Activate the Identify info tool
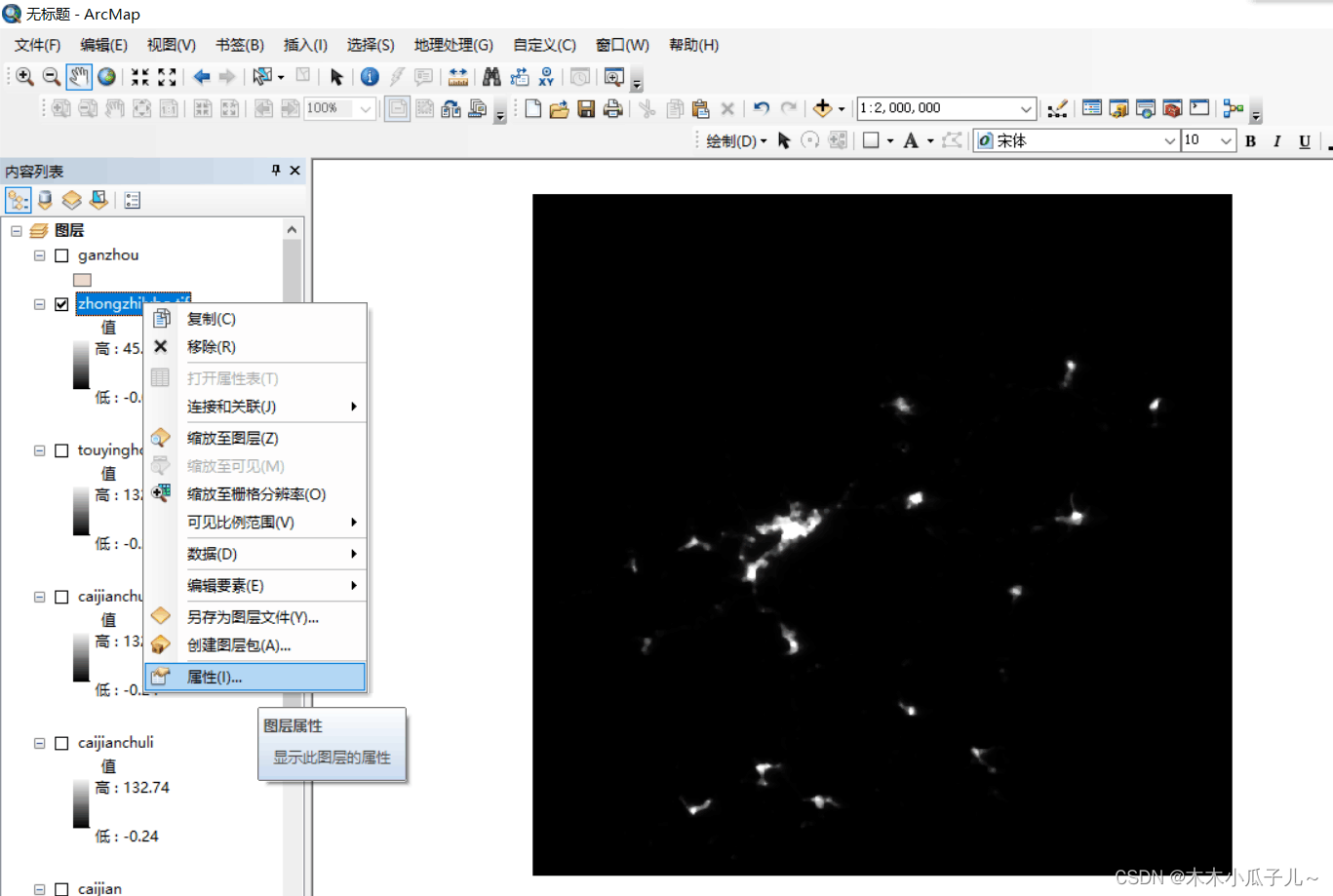 pos(370,77)
